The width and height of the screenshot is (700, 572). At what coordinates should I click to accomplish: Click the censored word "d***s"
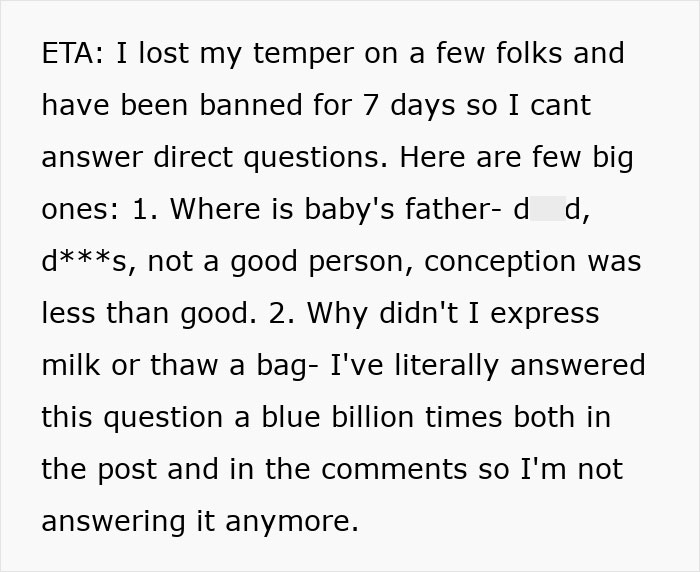86,261
